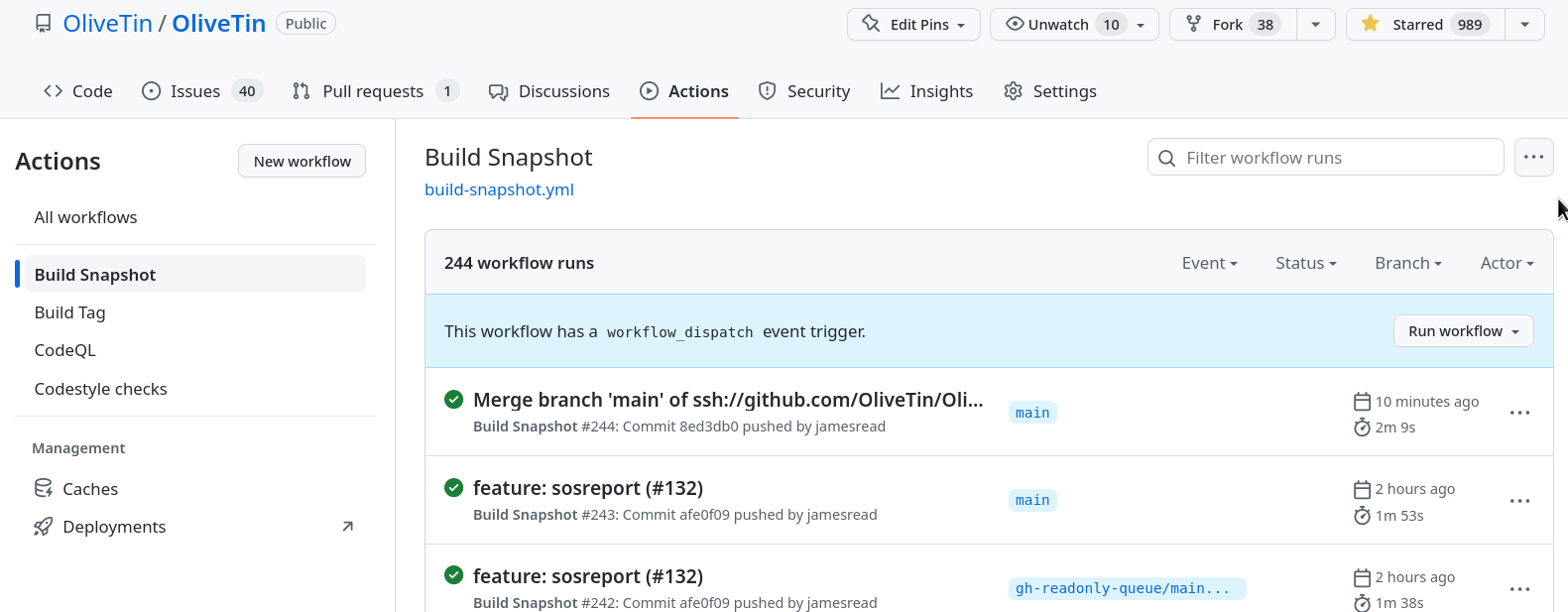Open the three-dot menu for run #244
The image size is (1568, 612).
1519,413
